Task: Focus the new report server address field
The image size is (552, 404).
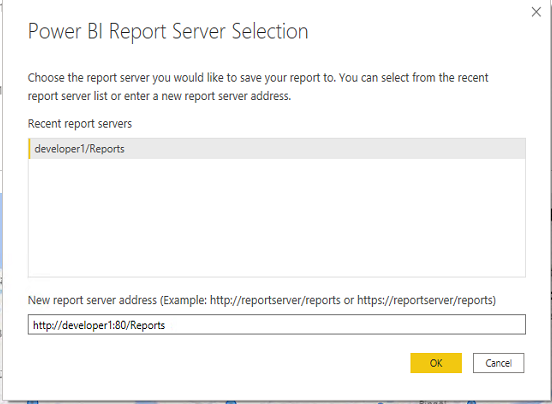Action: (277, 324)
